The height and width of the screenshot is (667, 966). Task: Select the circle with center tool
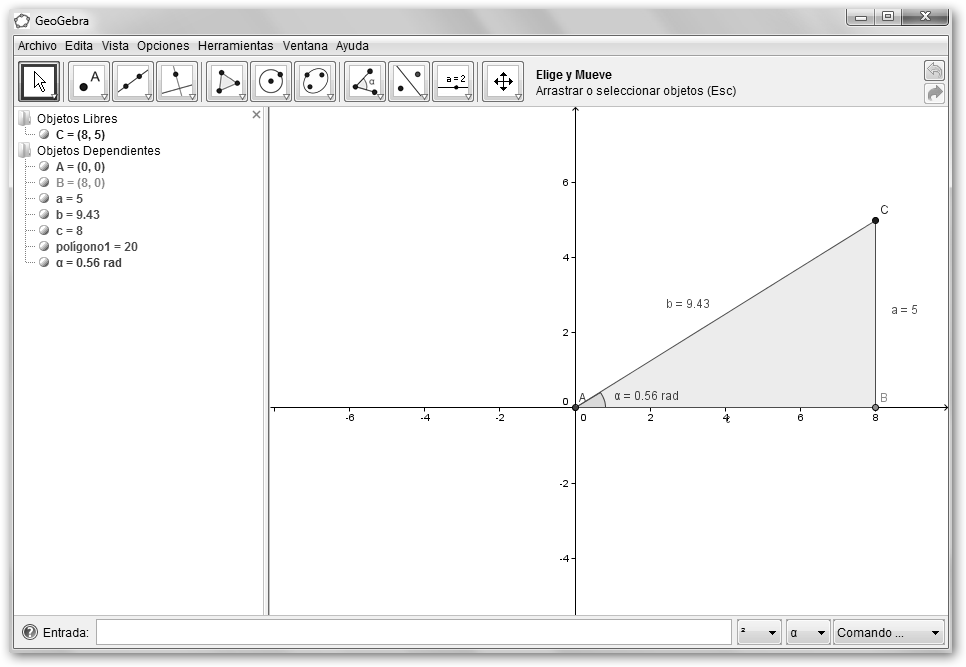[x=271, y=82]
